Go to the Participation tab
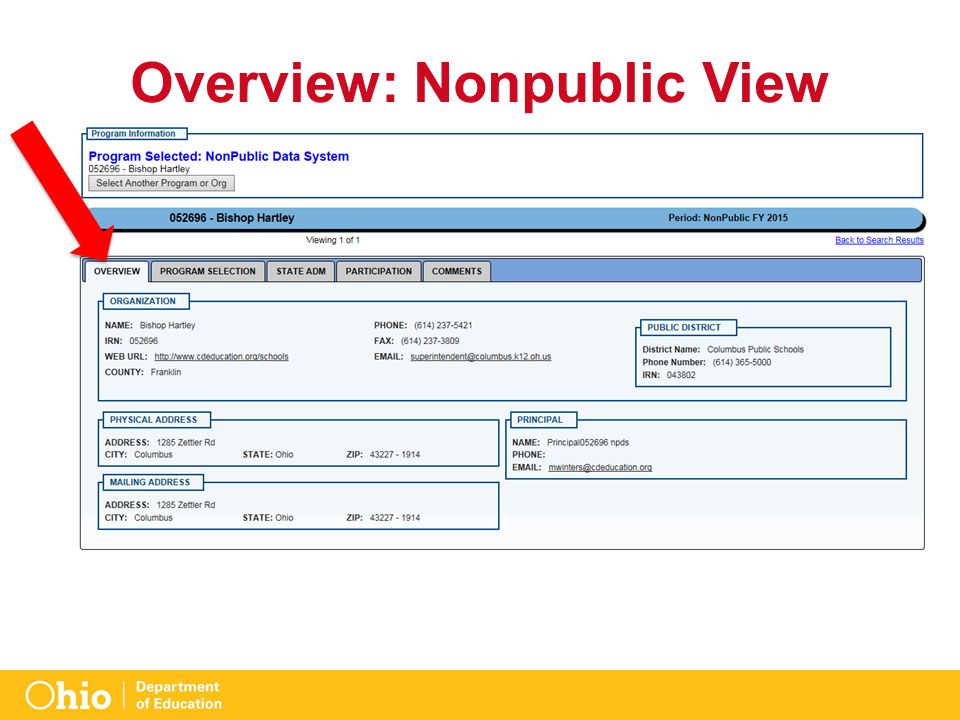The image size is (960, 720). pyautogui.click(x=378, y=271)
